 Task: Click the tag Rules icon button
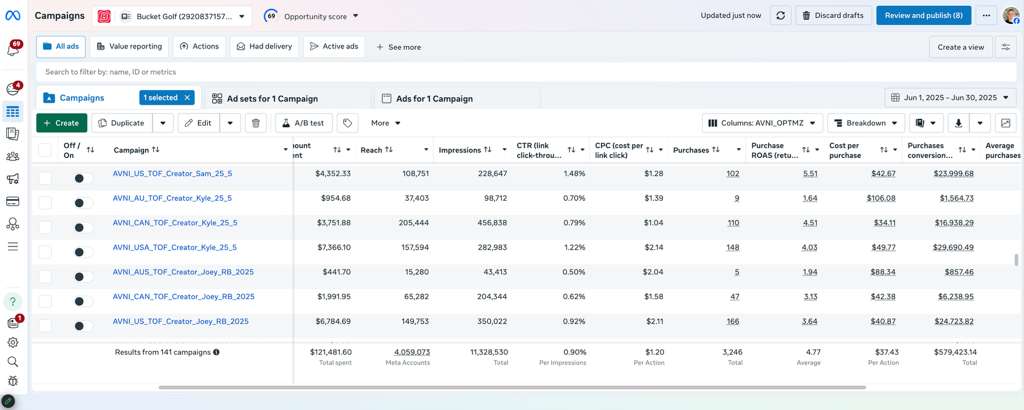point(348,123)
